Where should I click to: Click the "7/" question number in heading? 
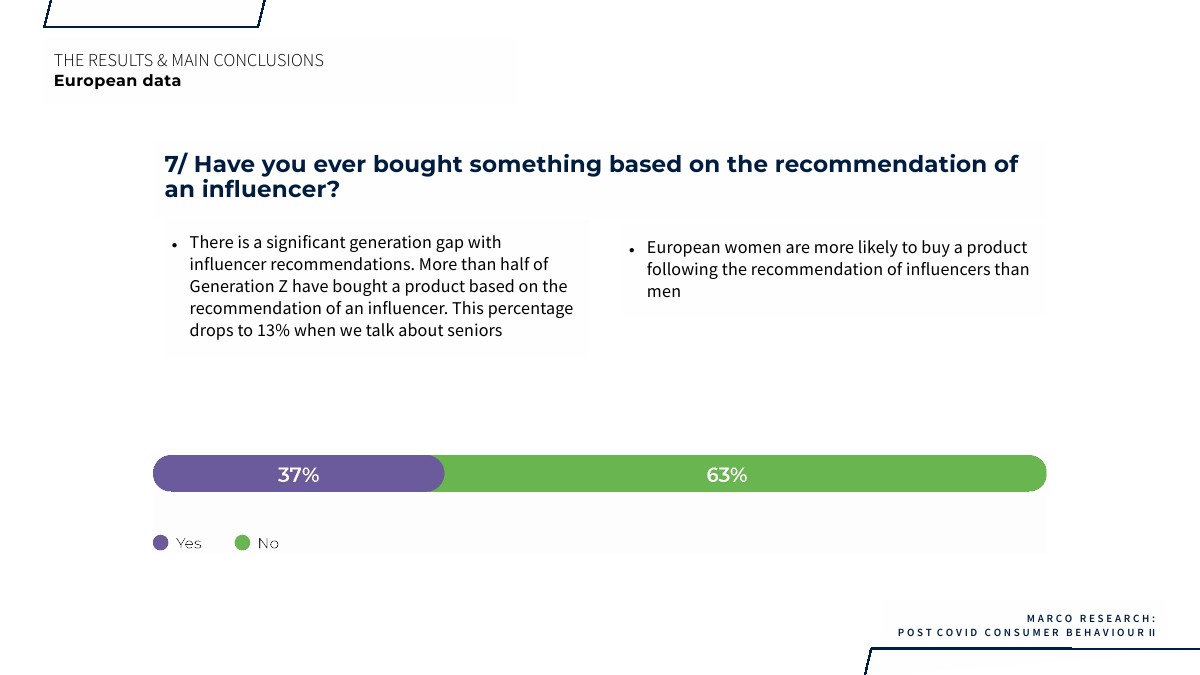(176, 165)
